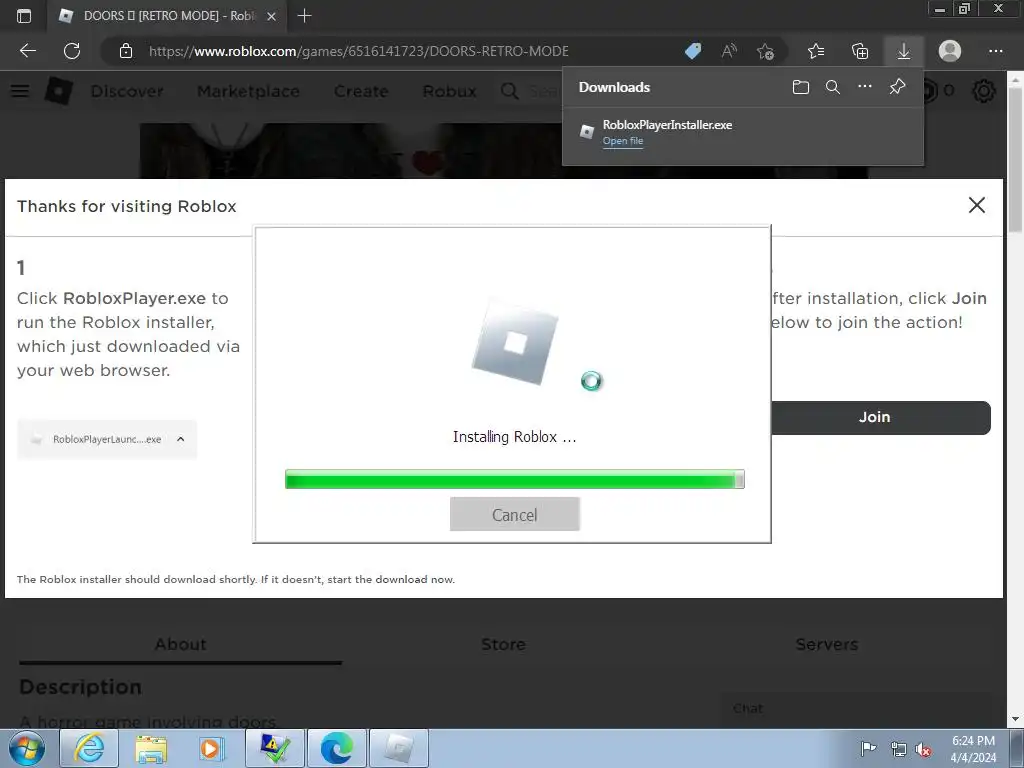Image resolution: width=1024 pixels, height=768 pixels.
Task: Open the Create nav item
Action: pos(361,91)
